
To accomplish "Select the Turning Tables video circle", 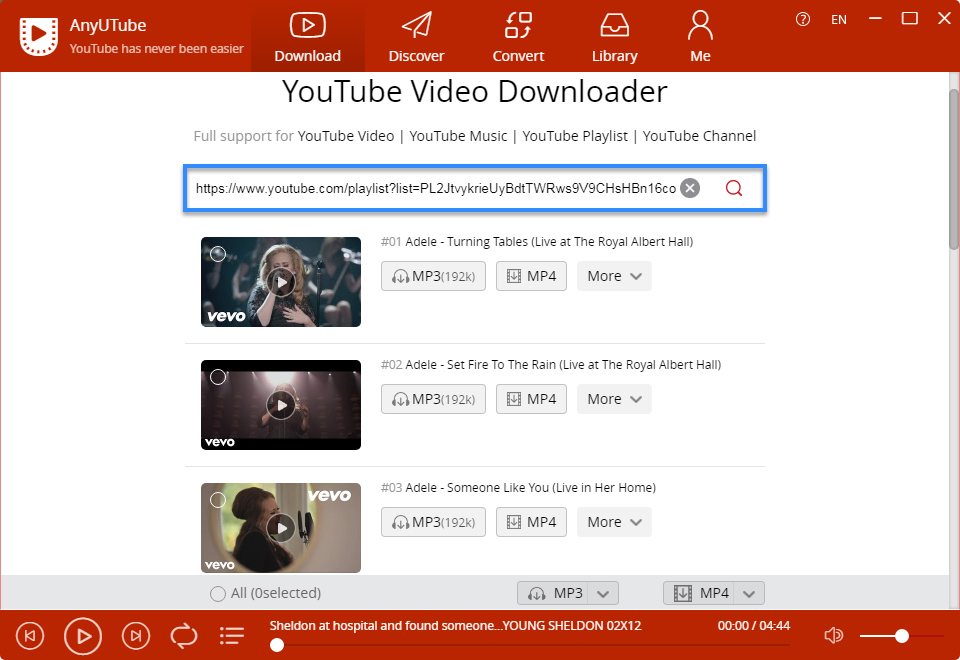I will click(218, 254).
